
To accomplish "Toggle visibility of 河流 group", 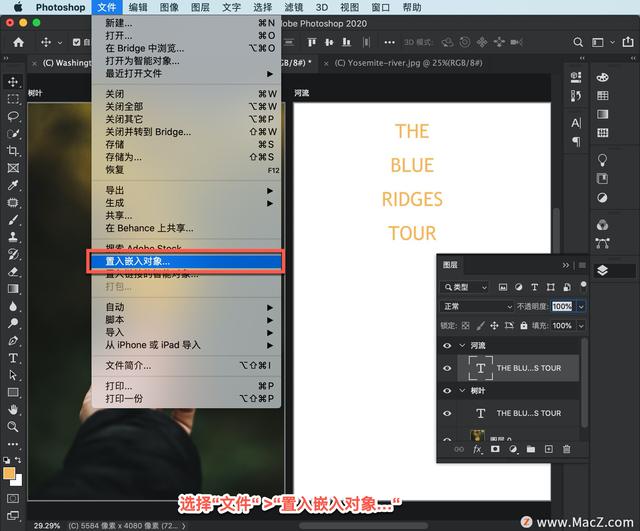I will tap(447, 346).
